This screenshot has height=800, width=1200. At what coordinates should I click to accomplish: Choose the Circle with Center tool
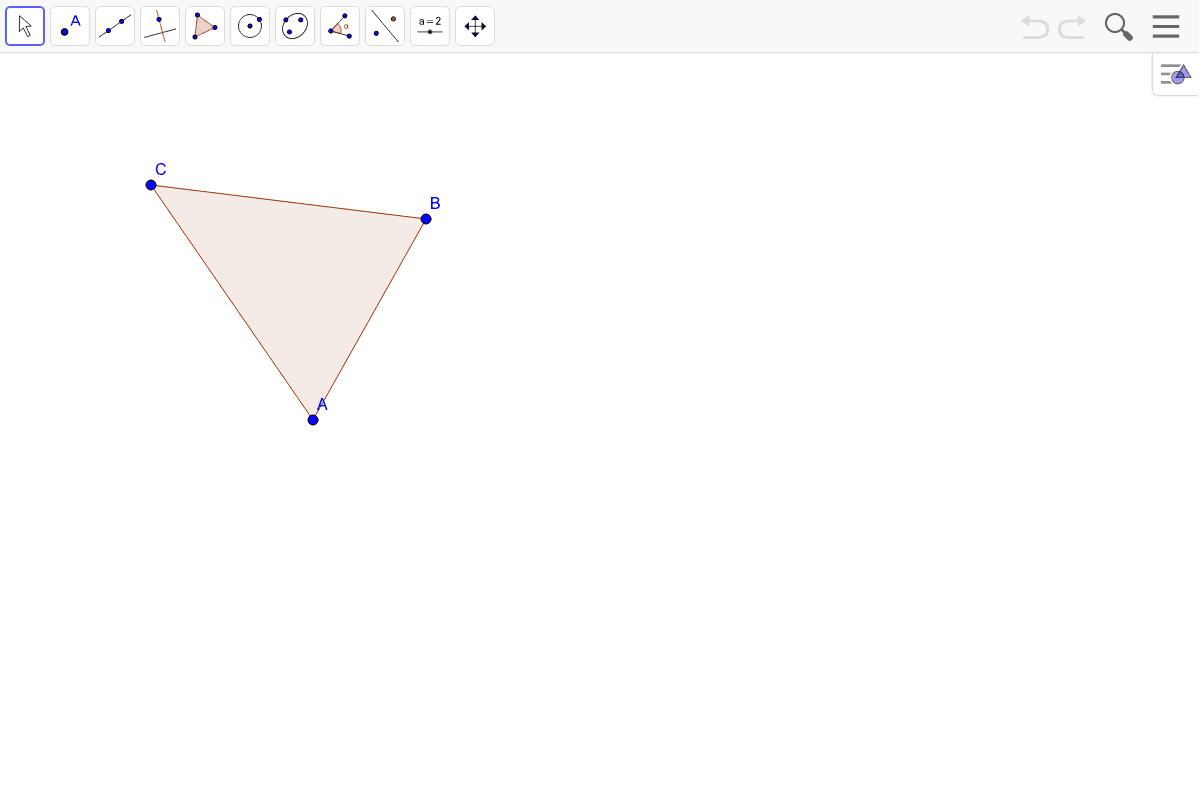click(250, 26)
